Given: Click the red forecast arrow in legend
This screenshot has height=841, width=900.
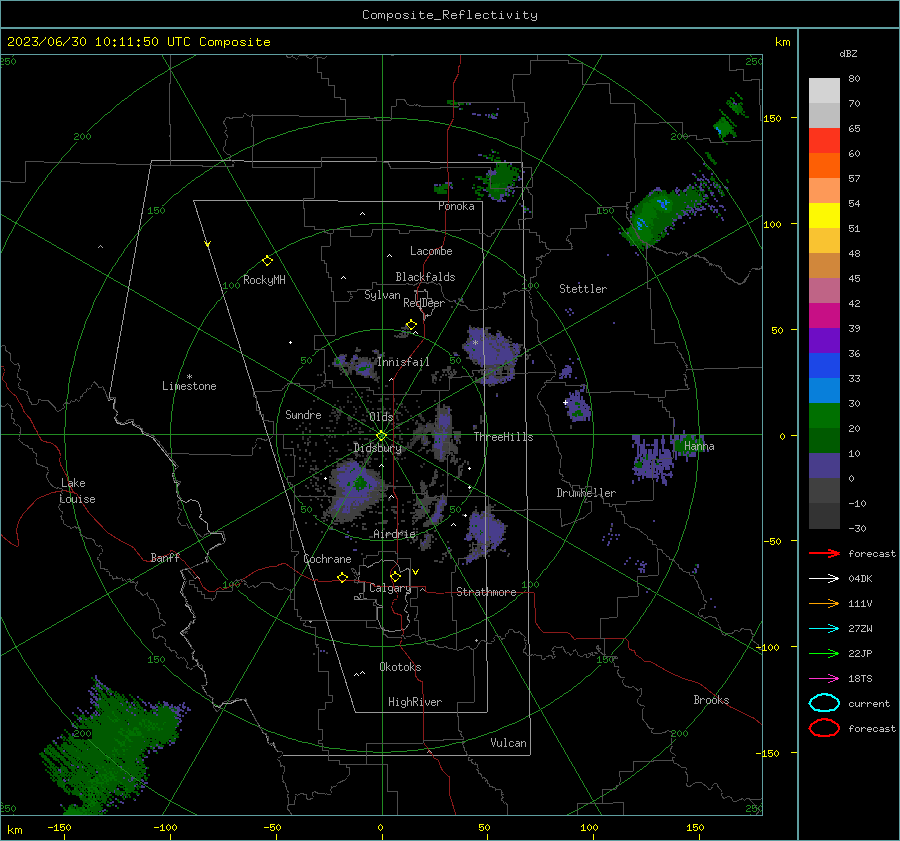Looking at the screenshot, I should pos(824,553).
